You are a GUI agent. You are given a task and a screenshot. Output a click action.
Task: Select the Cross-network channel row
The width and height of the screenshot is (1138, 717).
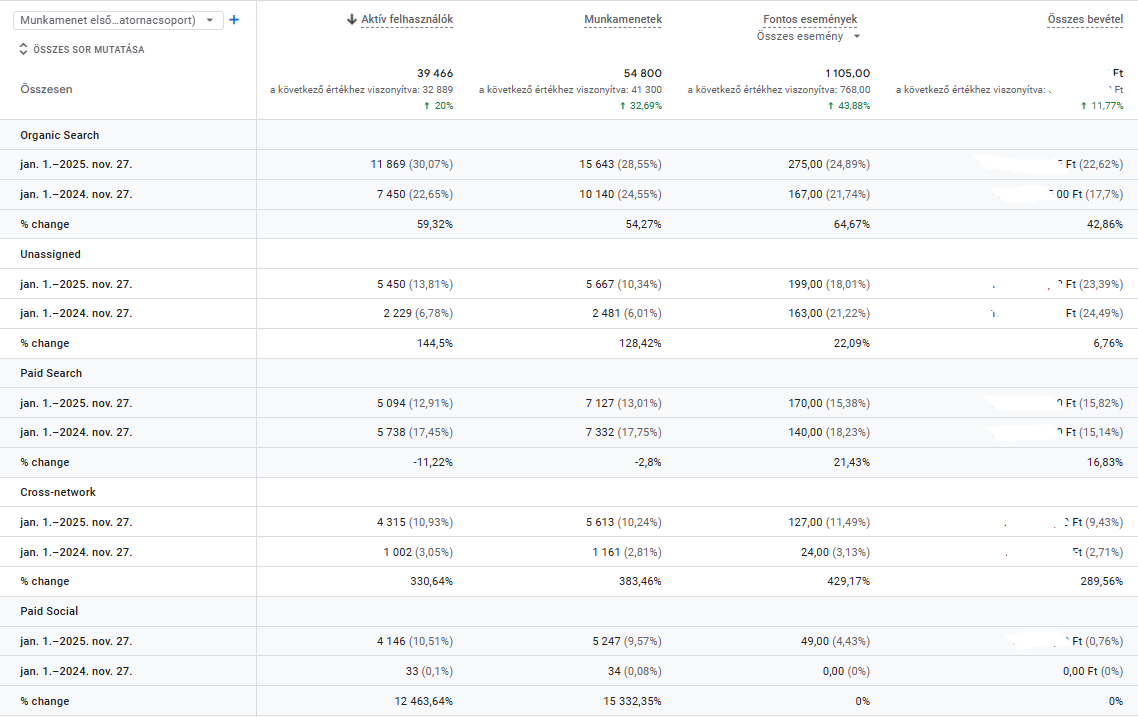pos(58,492)
